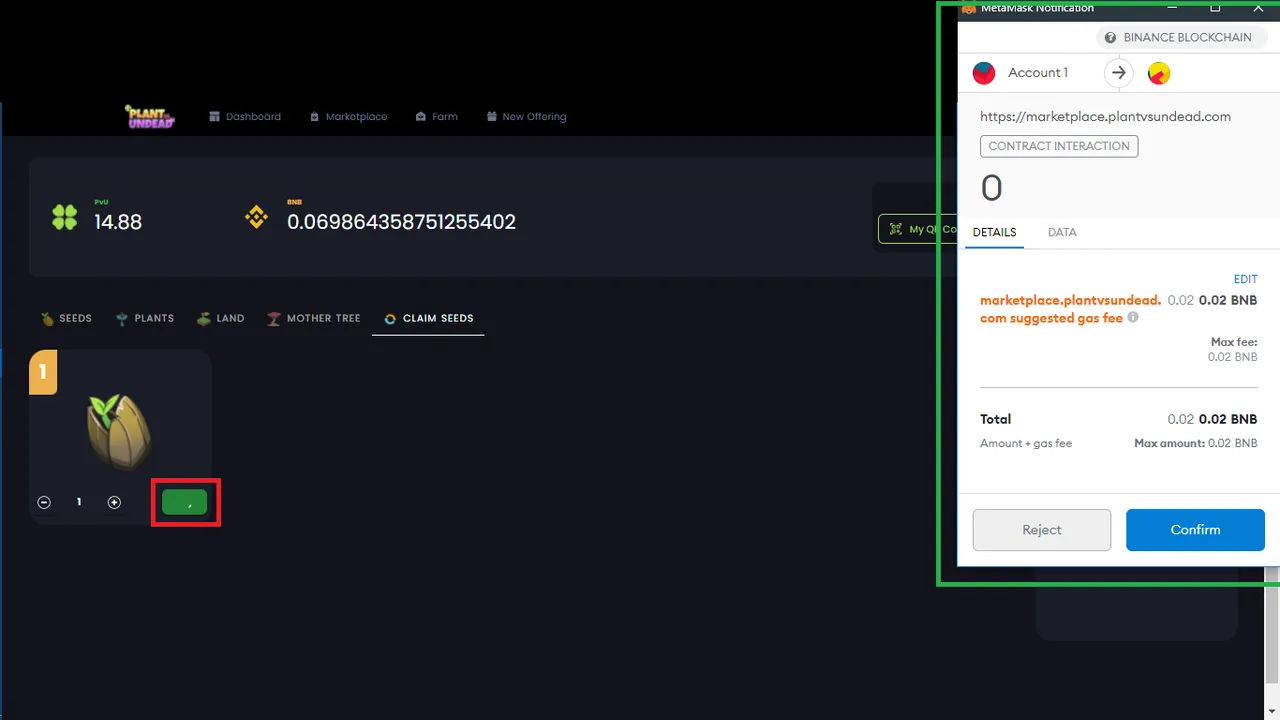Click the green claim button
The width and height of the screenshot is (1280, 720).
click(185, 502)
